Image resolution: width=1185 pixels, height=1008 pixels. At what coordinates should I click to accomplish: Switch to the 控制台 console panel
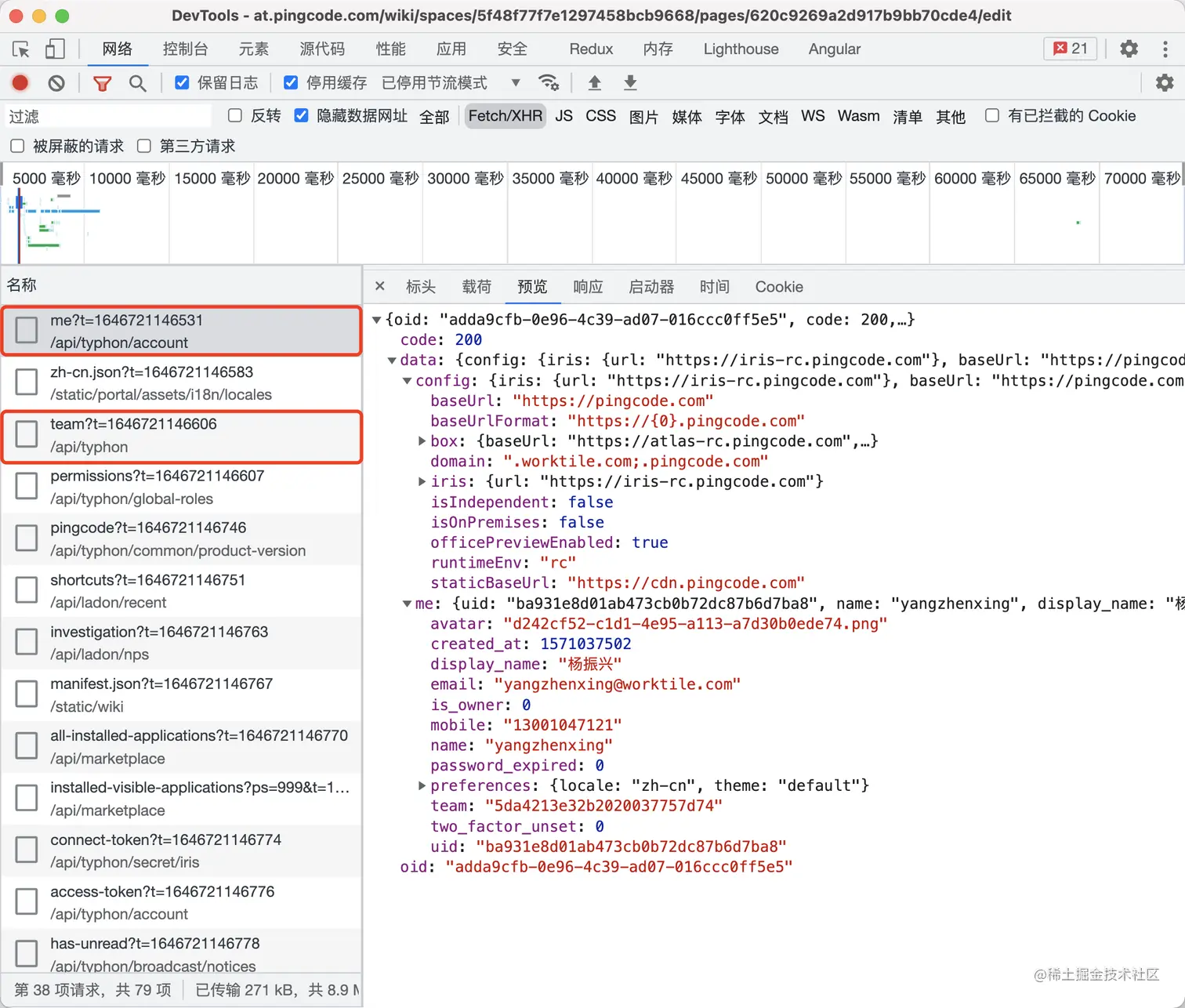click(185, 49)
